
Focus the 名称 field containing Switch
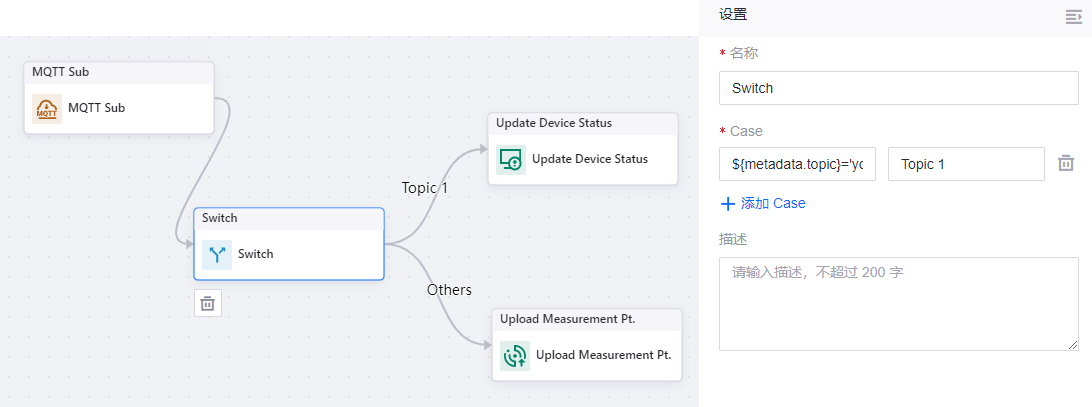tap(898, 88)
